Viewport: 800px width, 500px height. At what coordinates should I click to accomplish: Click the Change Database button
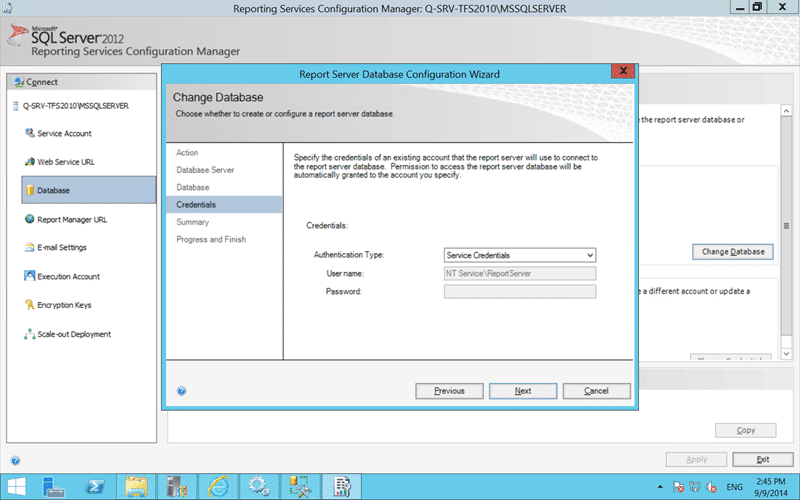733,252
